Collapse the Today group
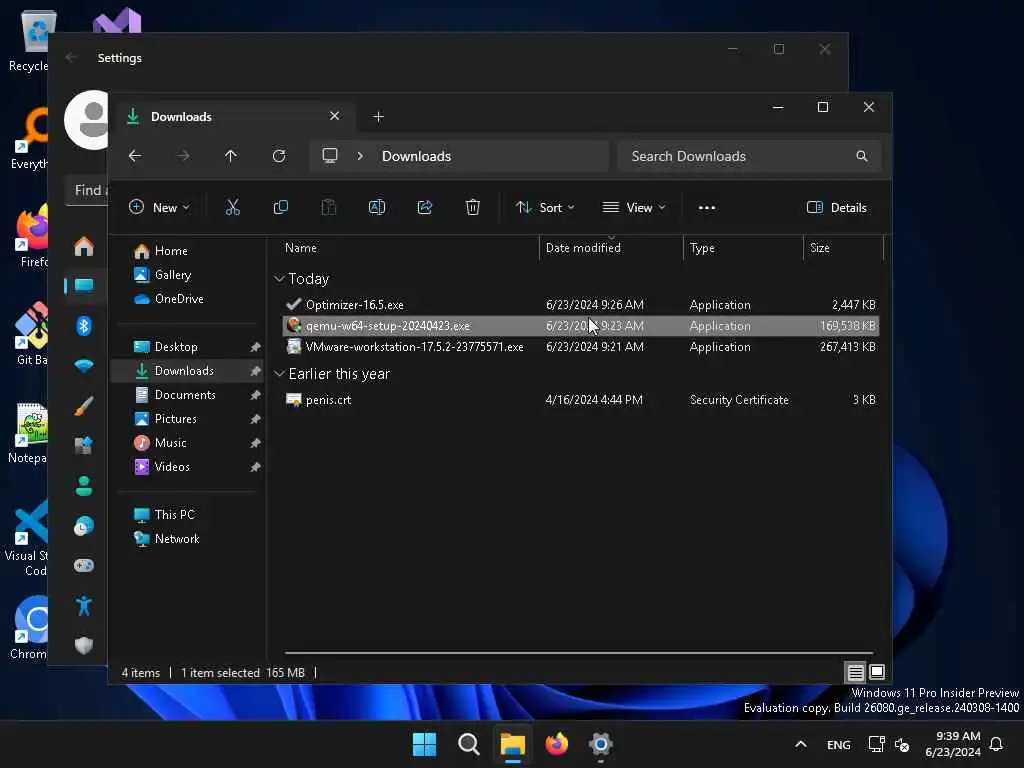This screenshot has width=1024, height=768. click(280, 279)
